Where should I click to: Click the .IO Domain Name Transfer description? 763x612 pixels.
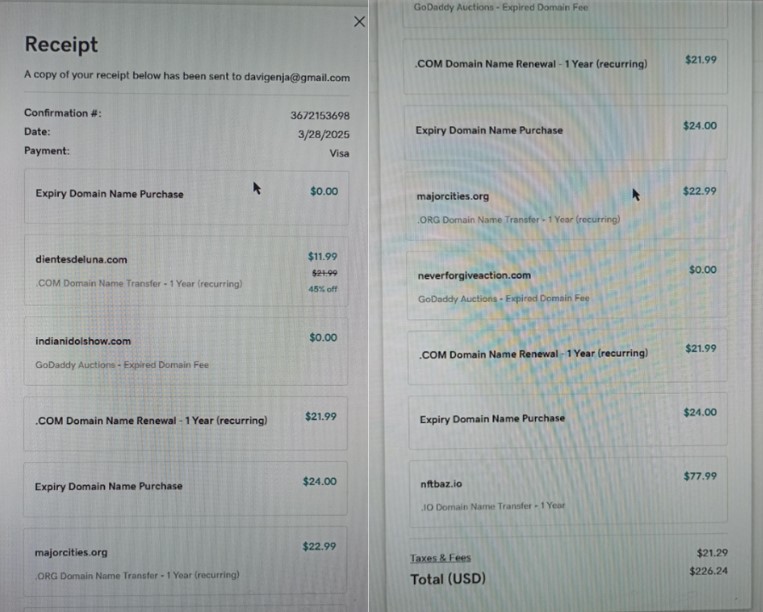492,506
